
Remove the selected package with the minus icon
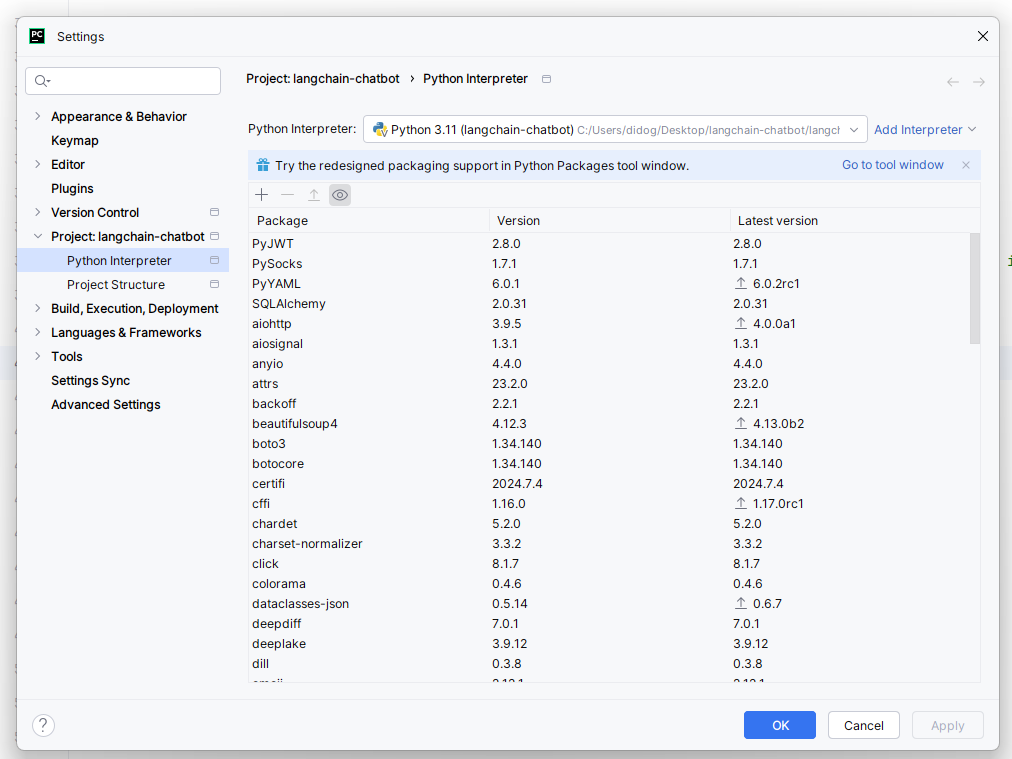pos(287,194)
